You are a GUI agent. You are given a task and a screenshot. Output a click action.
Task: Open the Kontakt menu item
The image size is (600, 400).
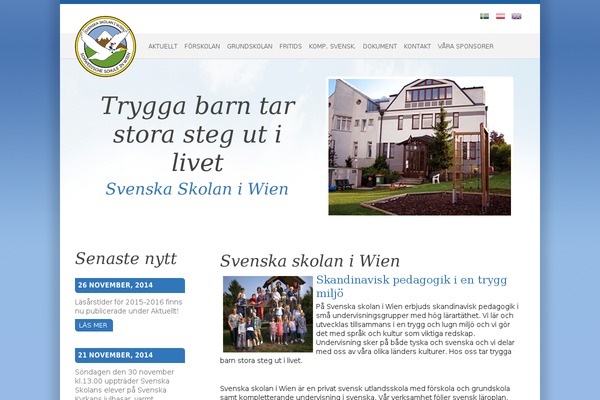click(417, 46)
